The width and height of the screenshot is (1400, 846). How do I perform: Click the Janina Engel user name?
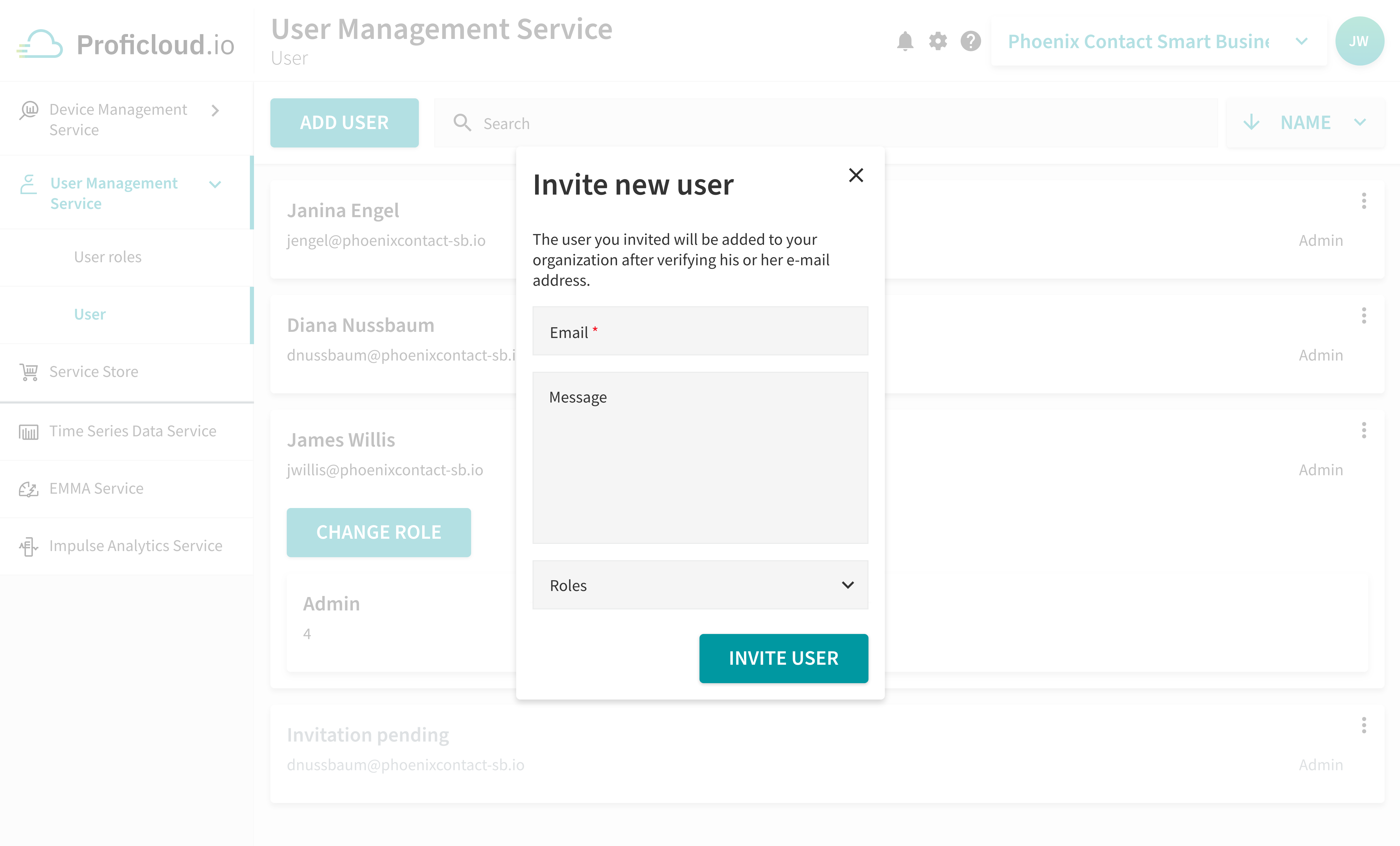(343, 211)
